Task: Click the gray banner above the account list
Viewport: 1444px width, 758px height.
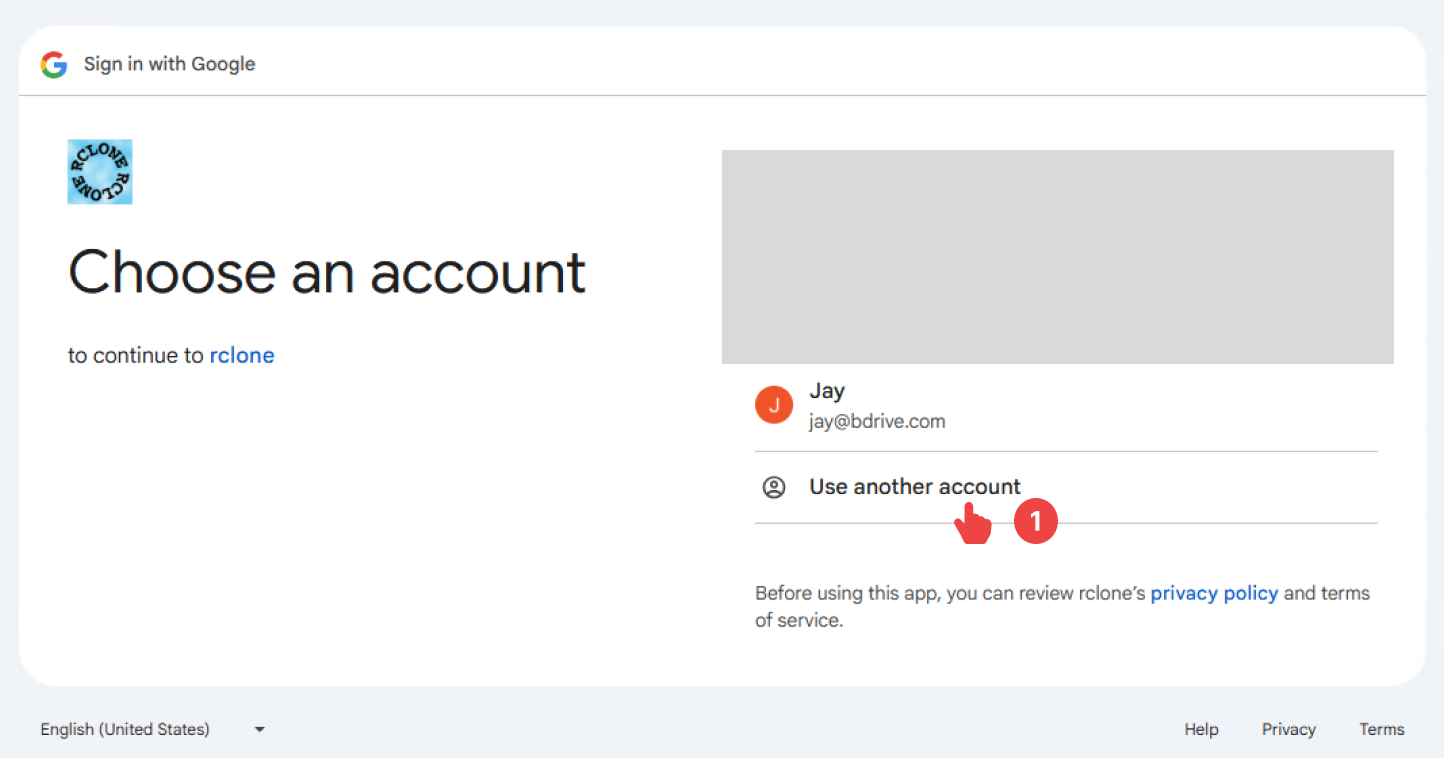Action: click(1057, 256)
